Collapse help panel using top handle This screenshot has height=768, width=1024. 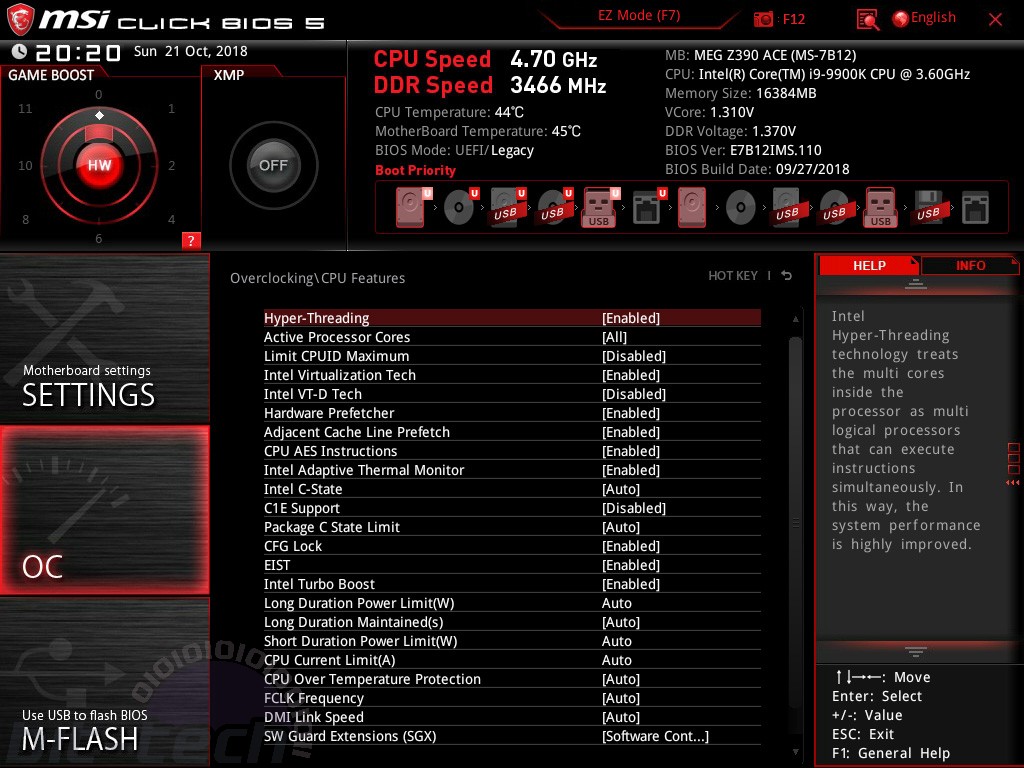916,283
